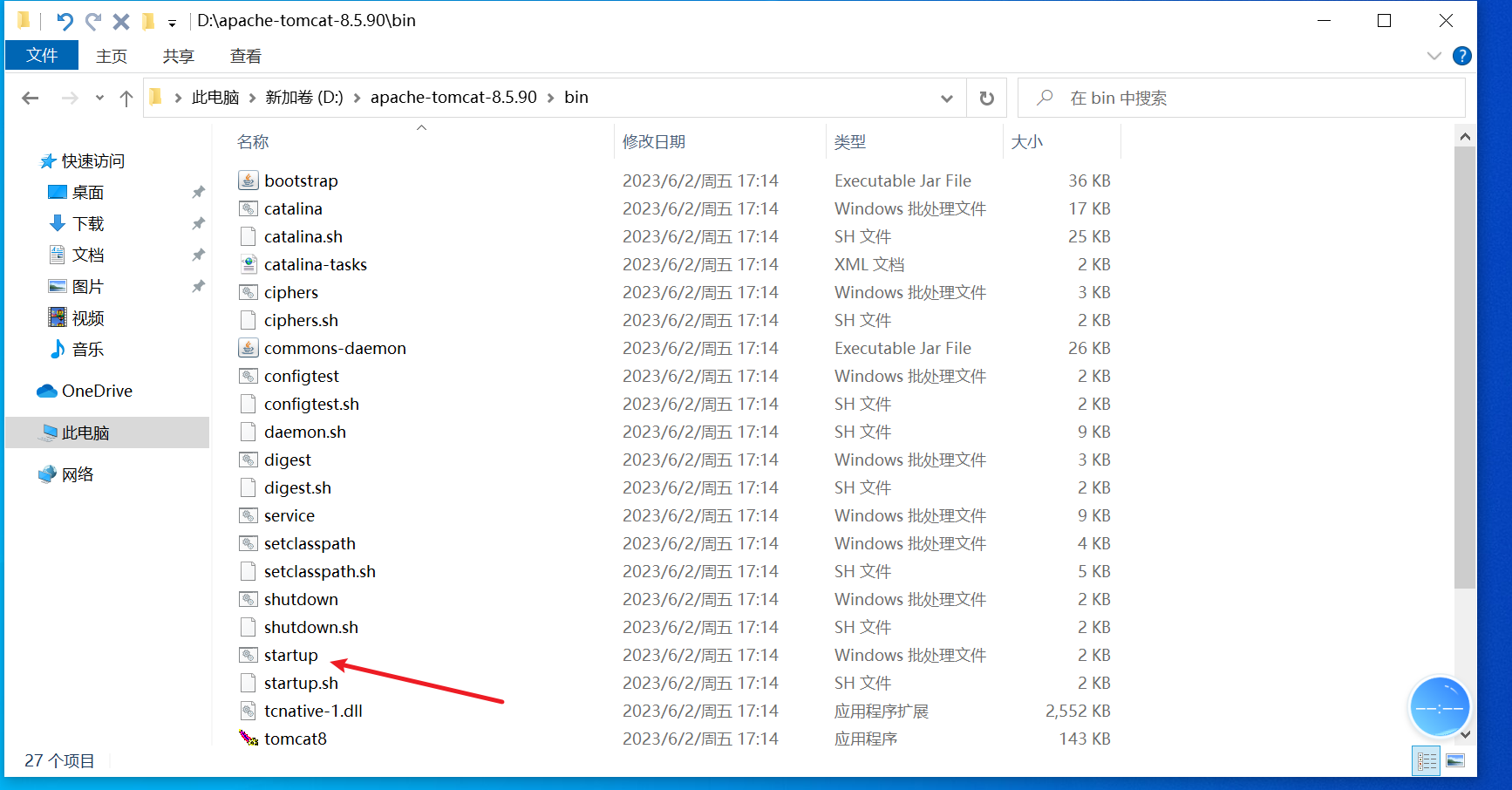Expand the ribbon with the chevron
The height and width of the screenshot is (790, 1512).
click(1434, 56)
